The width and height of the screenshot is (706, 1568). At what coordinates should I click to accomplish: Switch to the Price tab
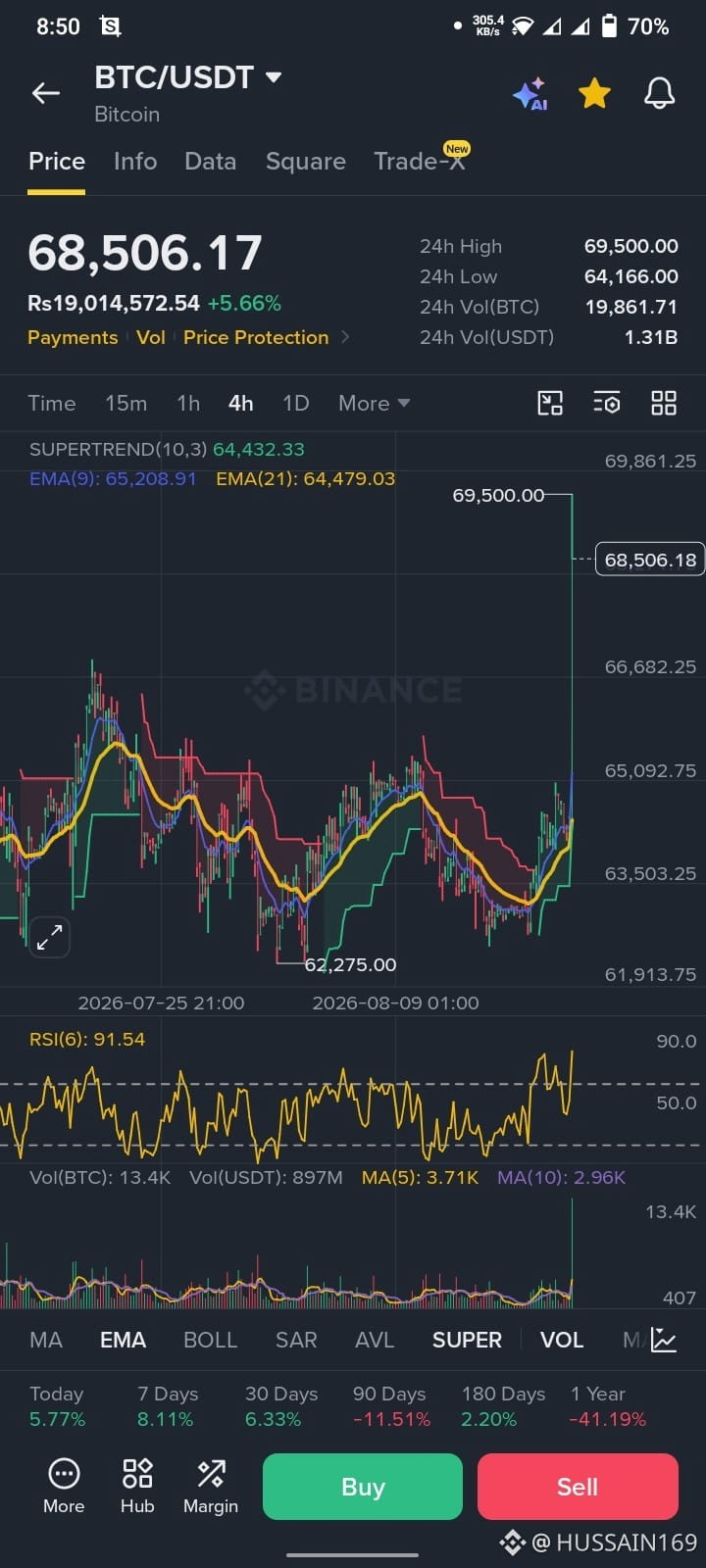coord(57,162)
